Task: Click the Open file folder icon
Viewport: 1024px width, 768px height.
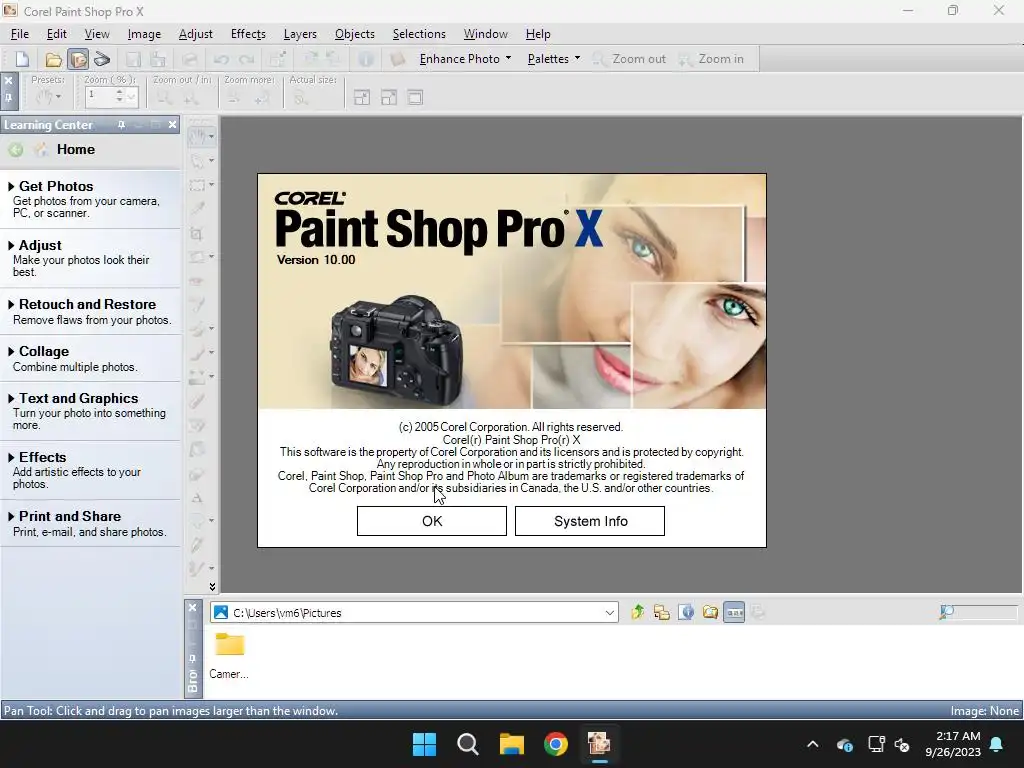Action: point(53,59)
